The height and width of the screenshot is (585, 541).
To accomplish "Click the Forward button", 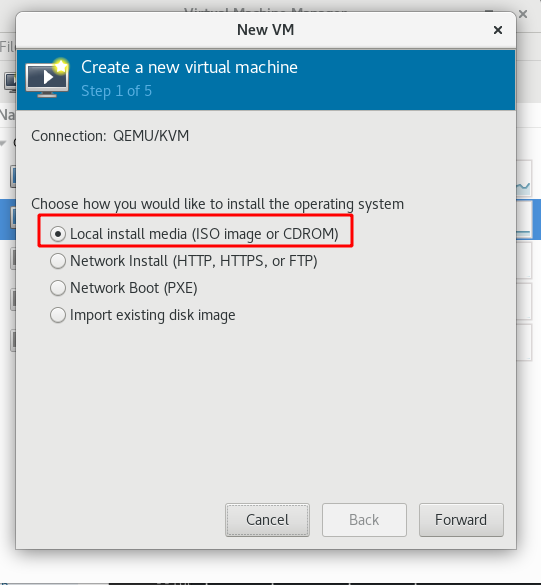I will [x=461, y=520].
